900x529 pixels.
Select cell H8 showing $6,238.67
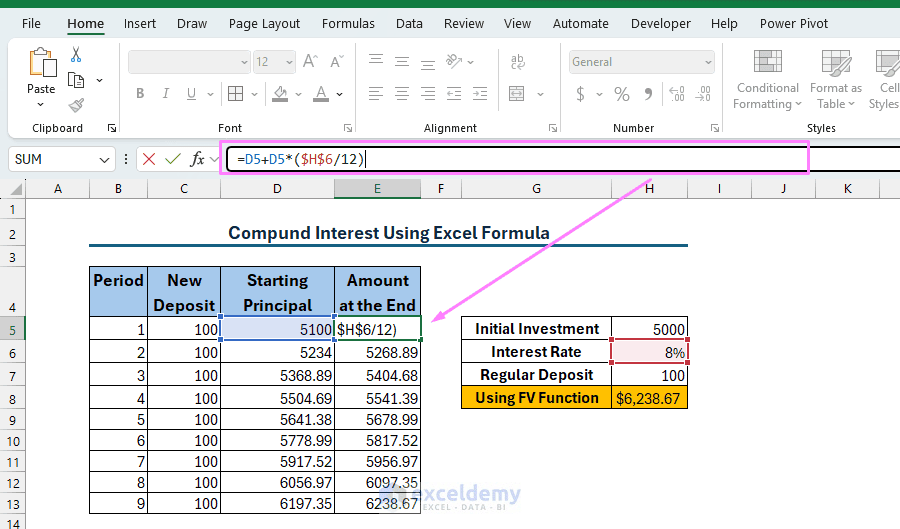649,398
